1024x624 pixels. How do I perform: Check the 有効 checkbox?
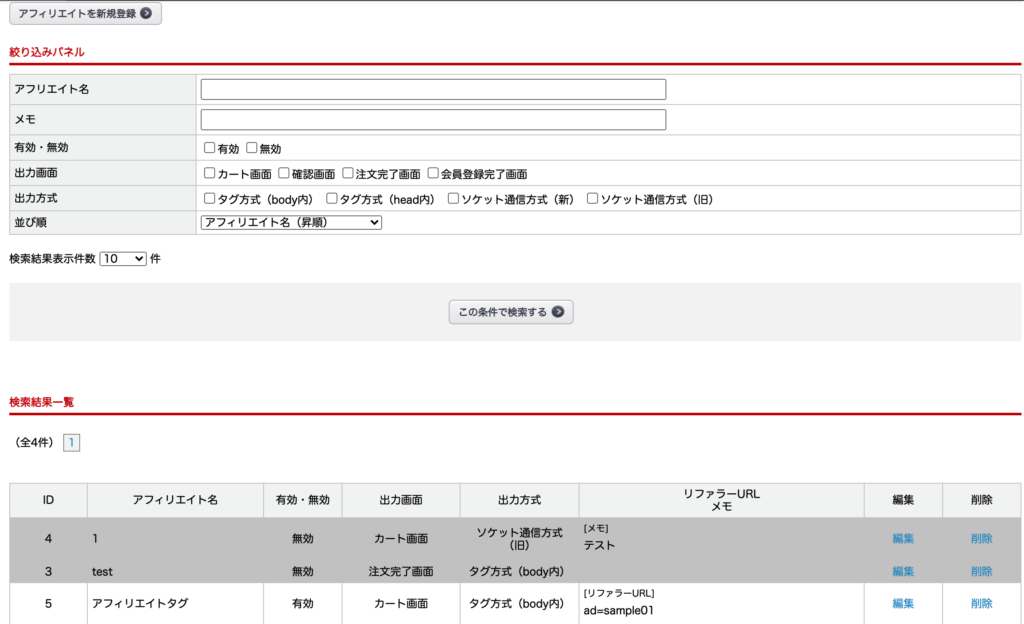(x=210, y=148)
